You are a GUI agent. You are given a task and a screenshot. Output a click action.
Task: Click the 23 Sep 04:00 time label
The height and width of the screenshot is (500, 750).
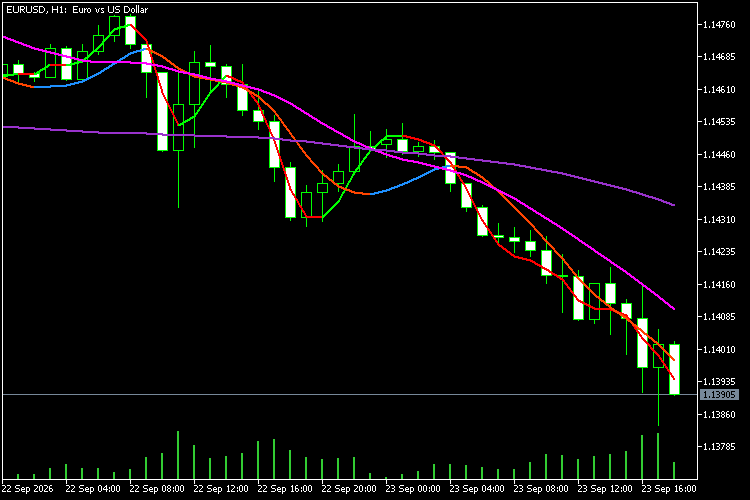coord(476,489)
